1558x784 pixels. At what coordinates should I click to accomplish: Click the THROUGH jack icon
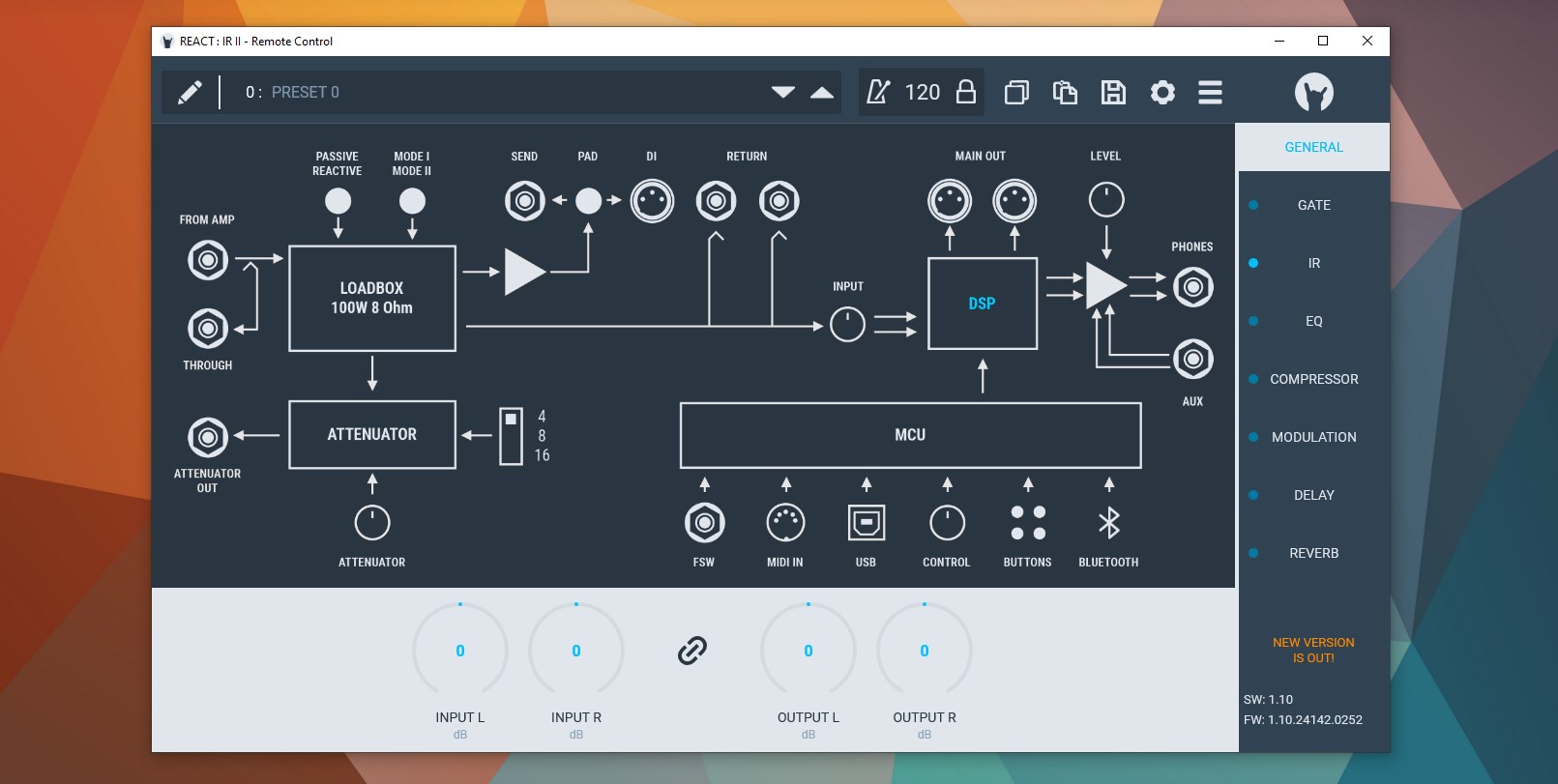[208, 329]
